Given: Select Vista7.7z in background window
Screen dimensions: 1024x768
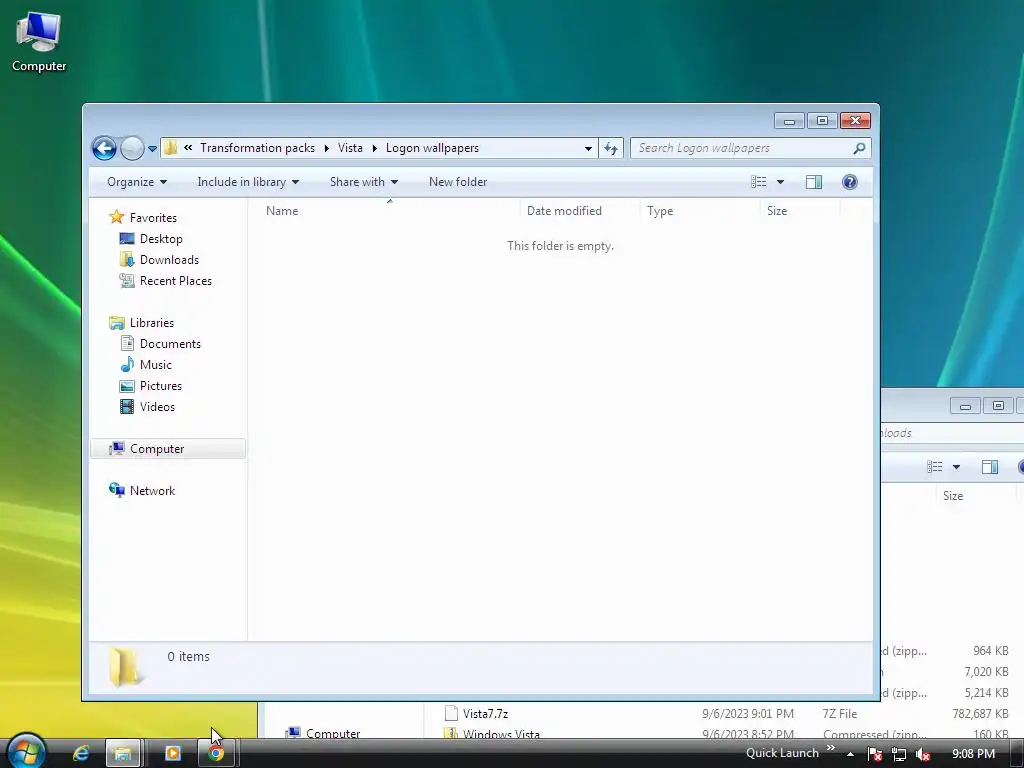Looking at the screenshot, I should click(485, 714).
